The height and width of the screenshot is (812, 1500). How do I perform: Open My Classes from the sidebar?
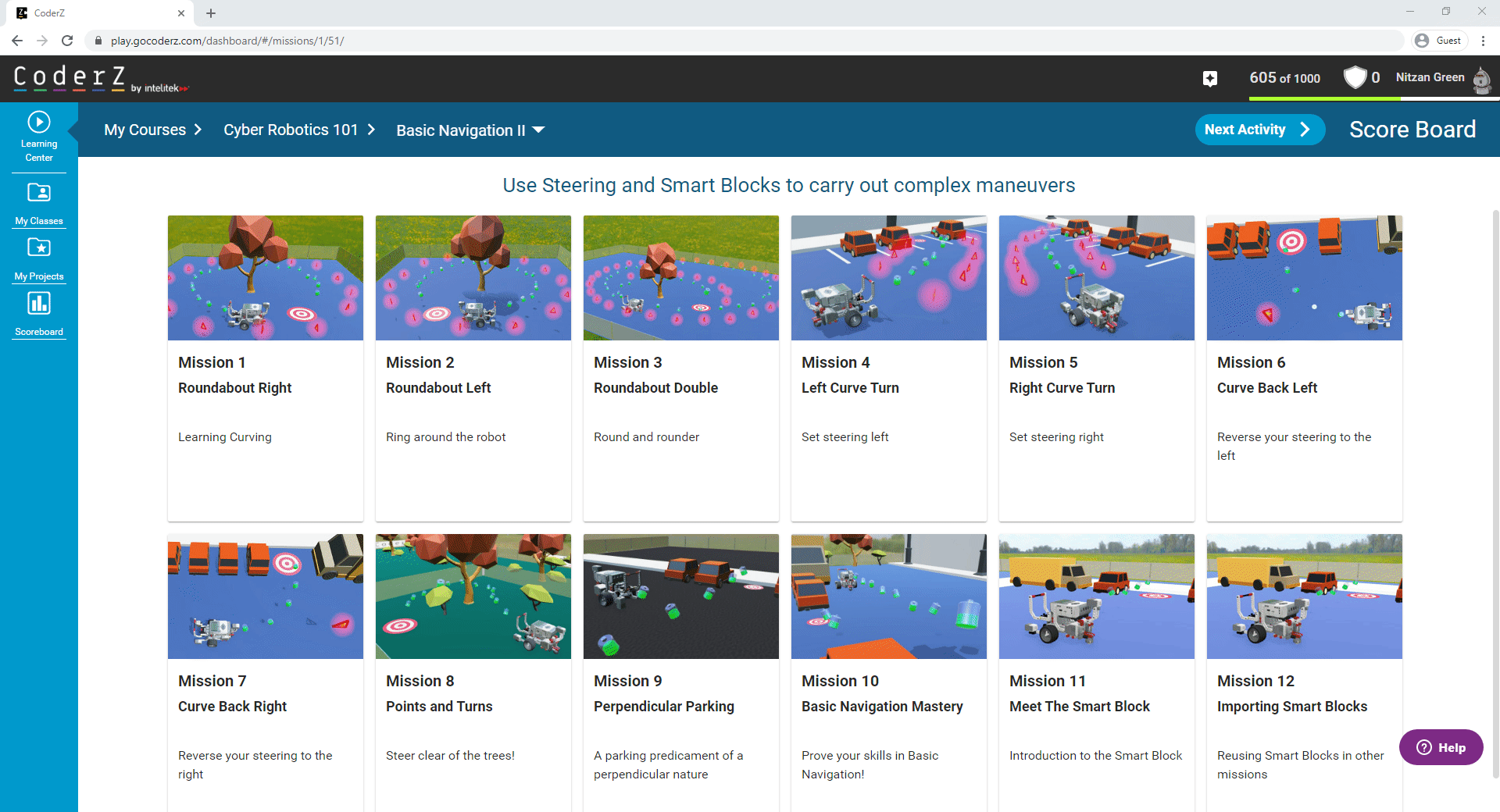[39, 193]
